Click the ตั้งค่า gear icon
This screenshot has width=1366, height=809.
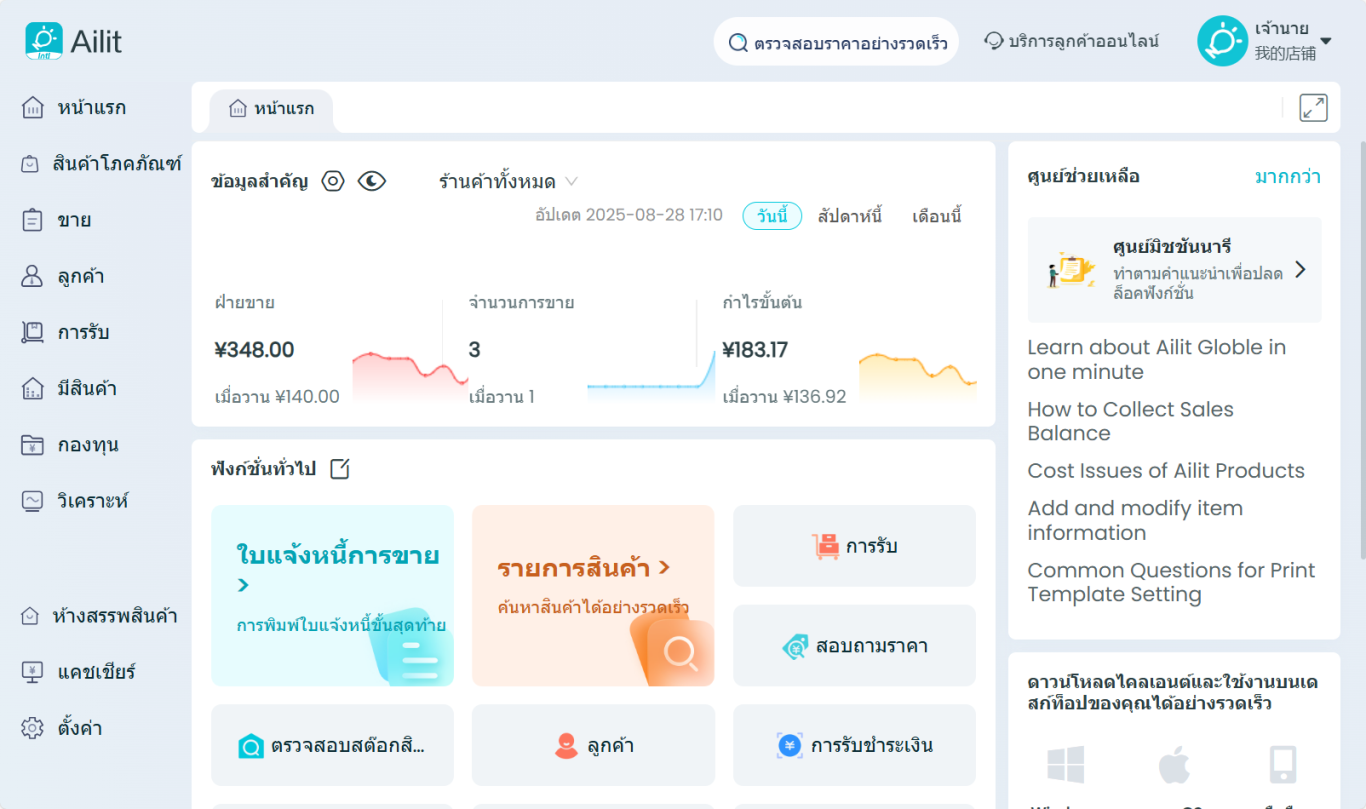click(x=33, y=728)
